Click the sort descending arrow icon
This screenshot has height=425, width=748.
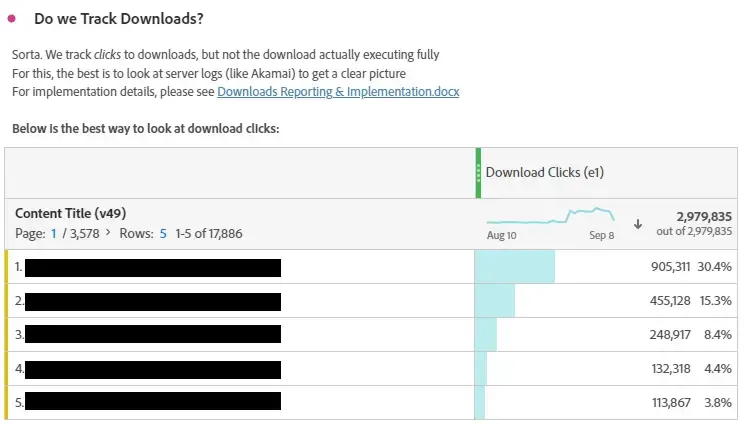(638, 224)
